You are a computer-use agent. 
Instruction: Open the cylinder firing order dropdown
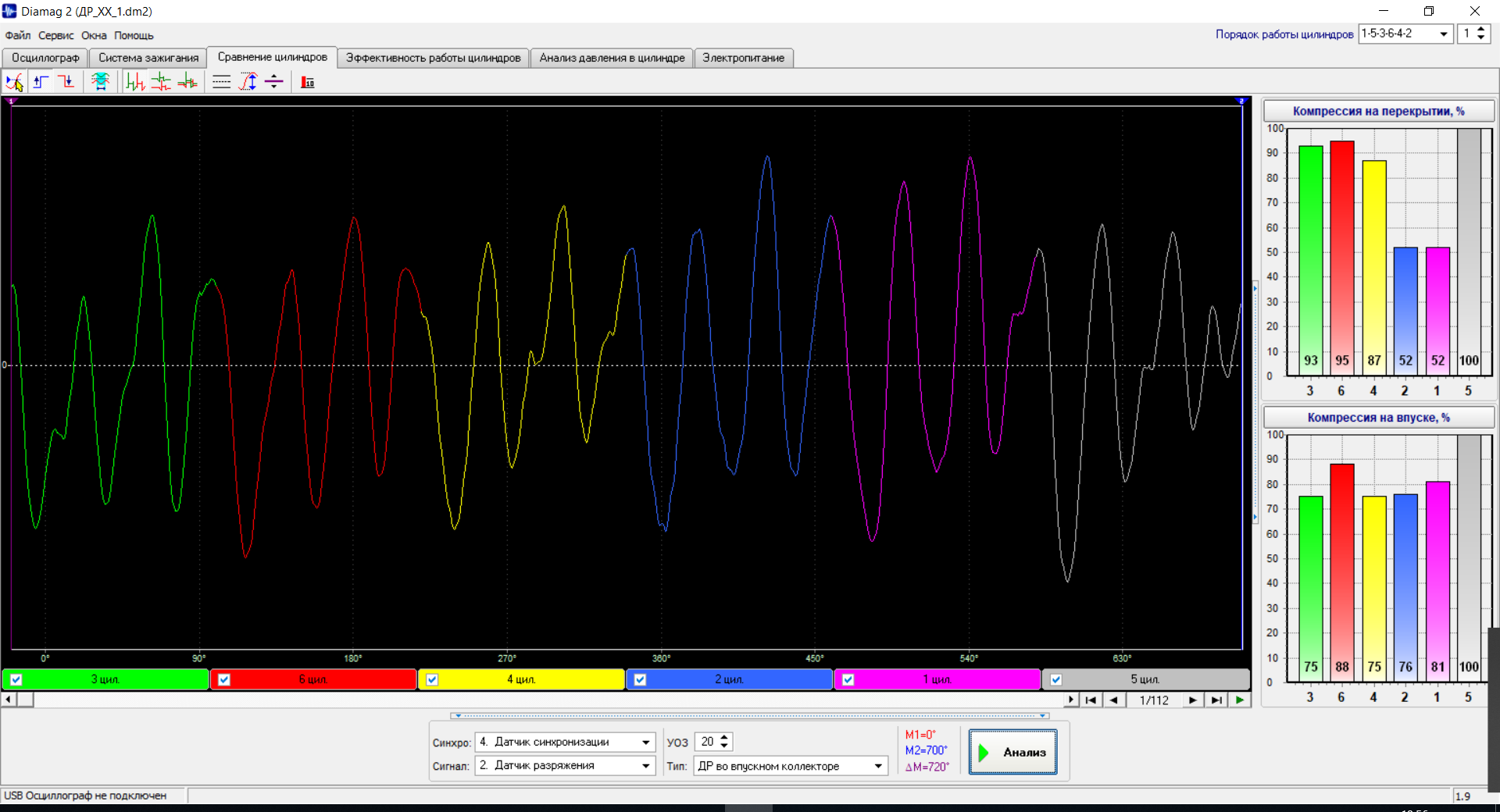pyautogui.click(x=1444, y=34)
